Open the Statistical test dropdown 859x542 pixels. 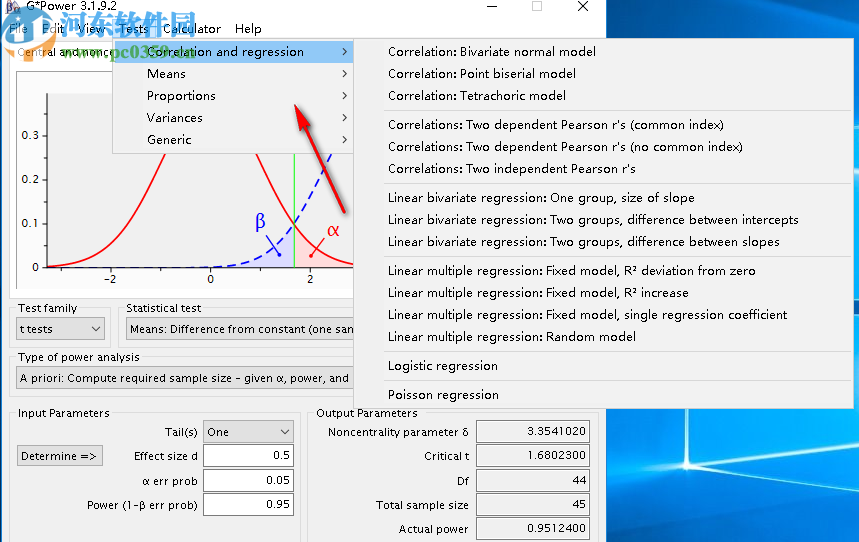coord(240,329)
